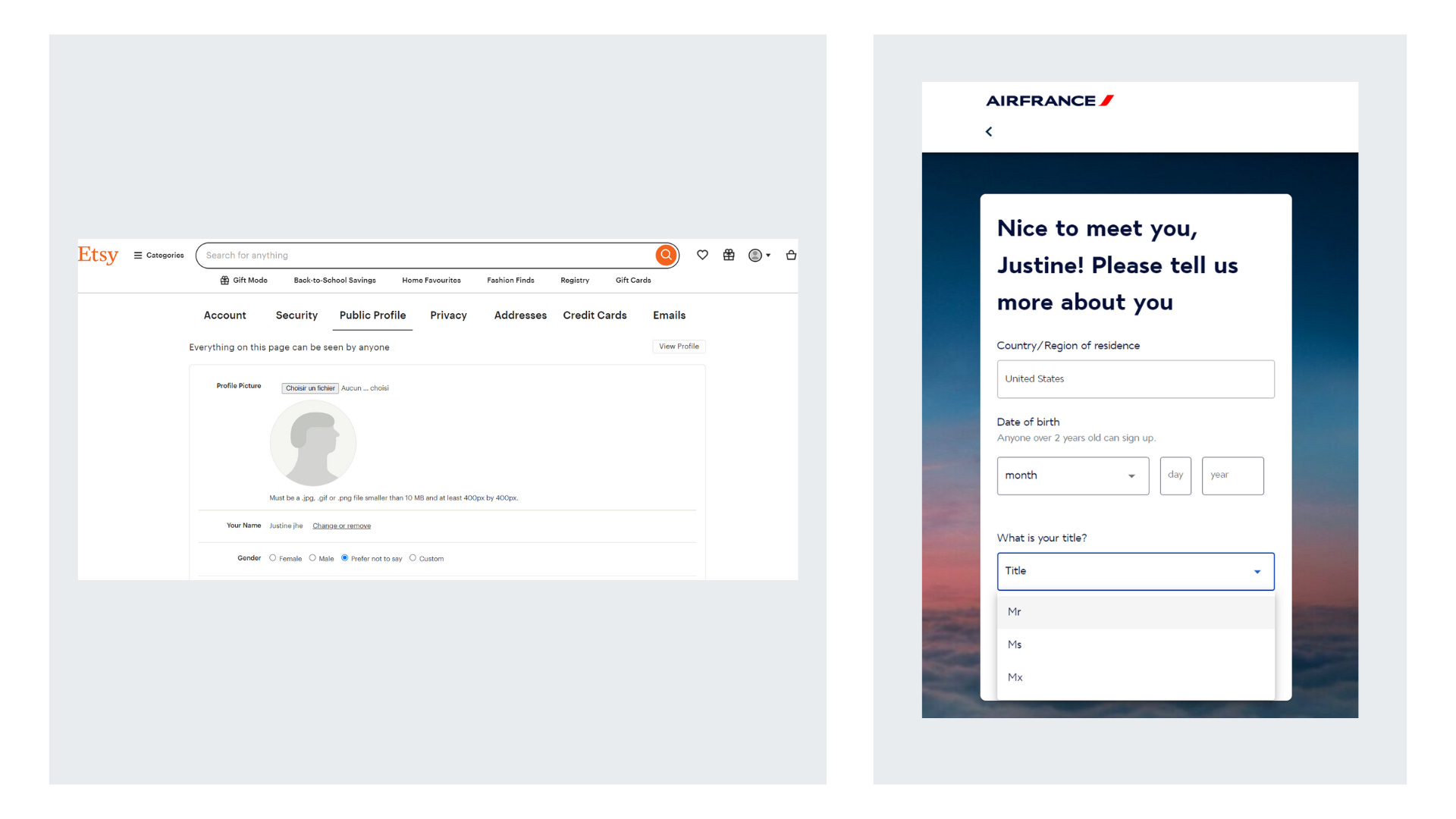Choose Ms from the title list
The height and width of the screenshot is (819, 1456).
pyautogui.click(x=1015, y=645)
